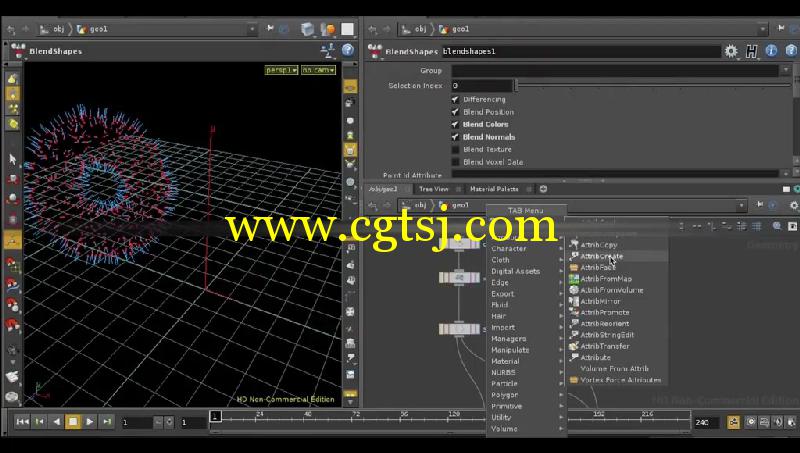
Task: Play the timeline forward
Action: point(89,422)
